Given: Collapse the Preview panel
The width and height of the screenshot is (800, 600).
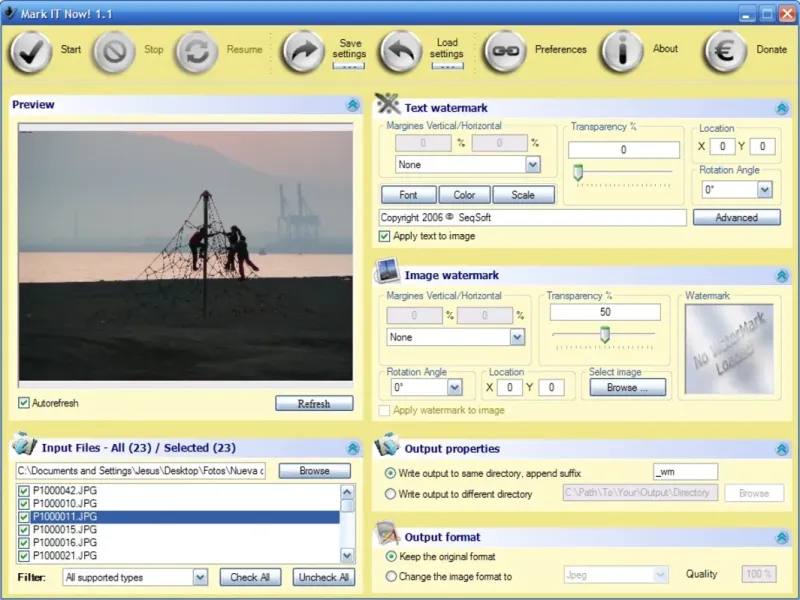Looking at the screenshot, I should coord(353,105).
